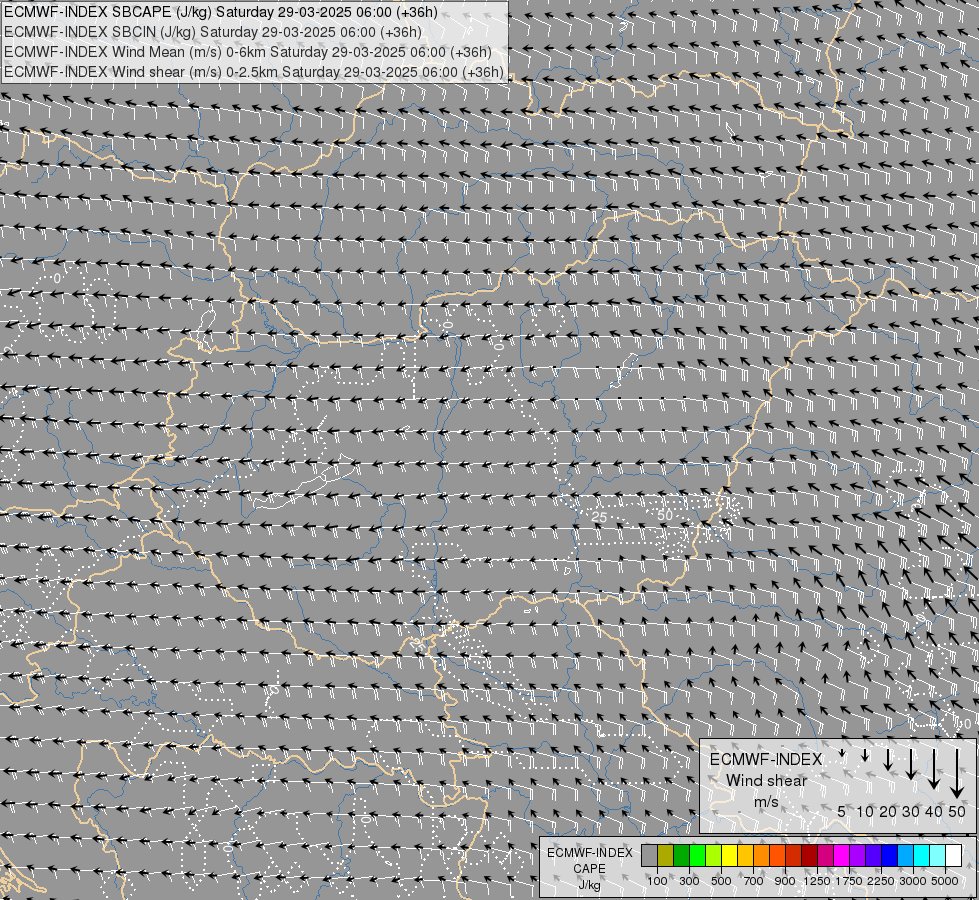Click the Wind shear 0-2.5km title line
This screenshot has width=979, height=900.
point(253,72)
